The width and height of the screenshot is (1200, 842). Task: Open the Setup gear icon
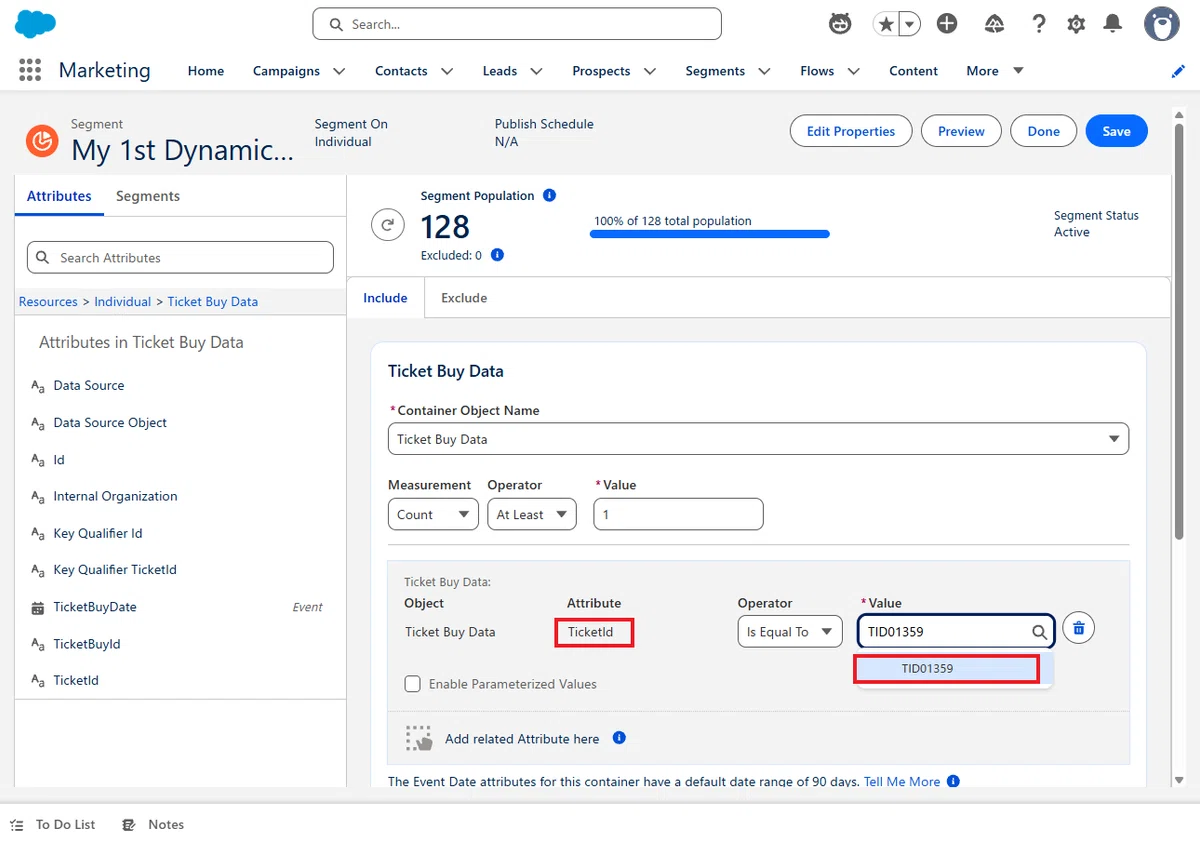coord(1076,24)
